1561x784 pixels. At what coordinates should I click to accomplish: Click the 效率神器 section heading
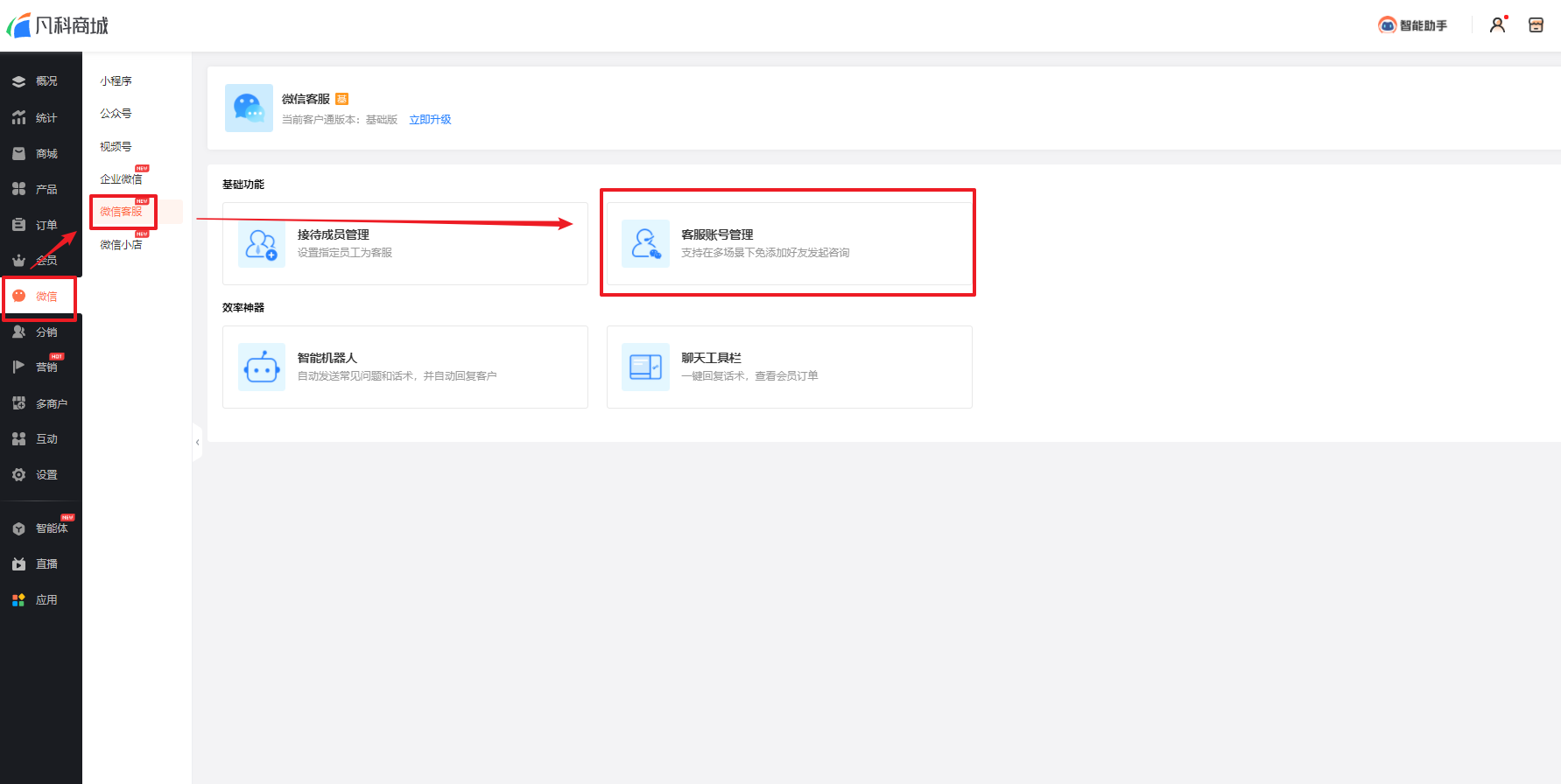(243, 308)
